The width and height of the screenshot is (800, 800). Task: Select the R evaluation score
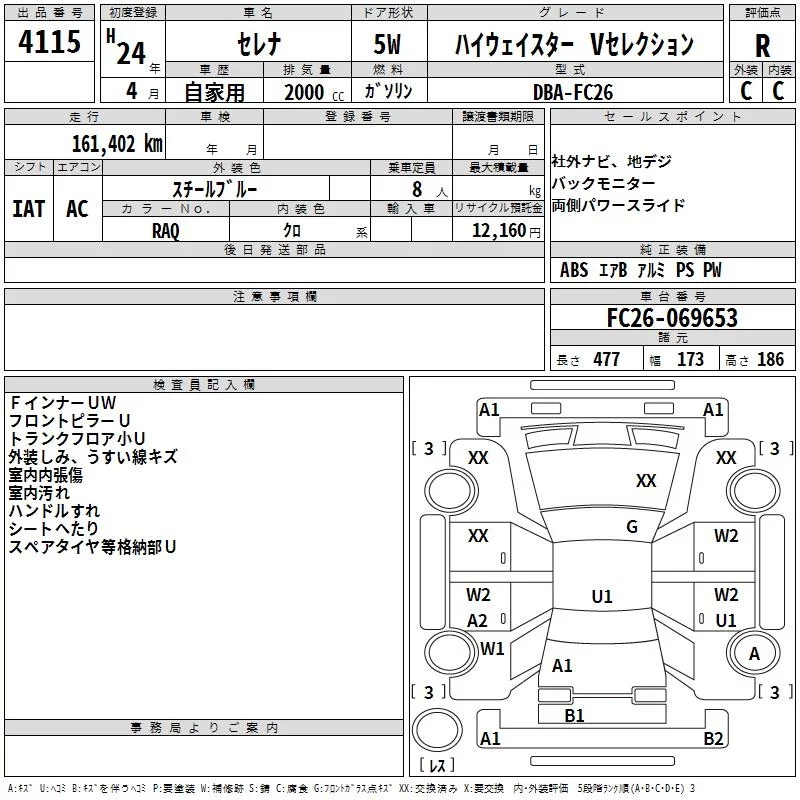point(762,45)
